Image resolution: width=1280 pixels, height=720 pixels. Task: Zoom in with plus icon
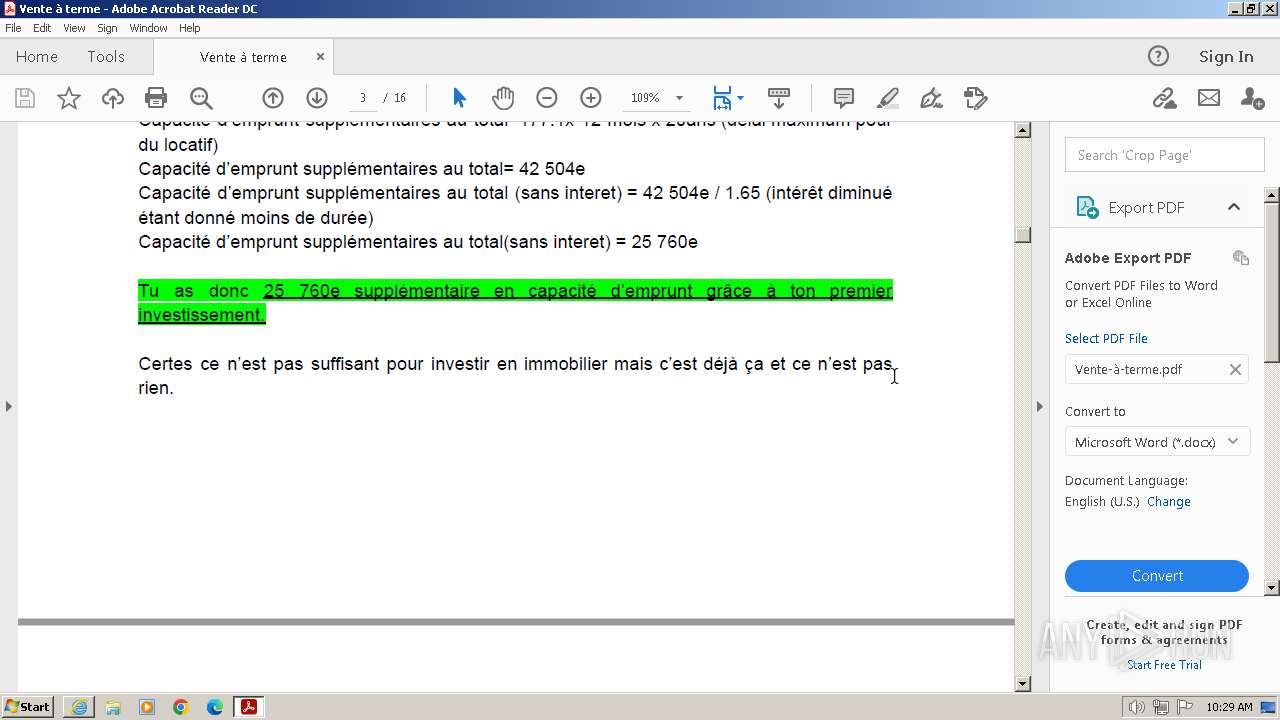point(591,98)
